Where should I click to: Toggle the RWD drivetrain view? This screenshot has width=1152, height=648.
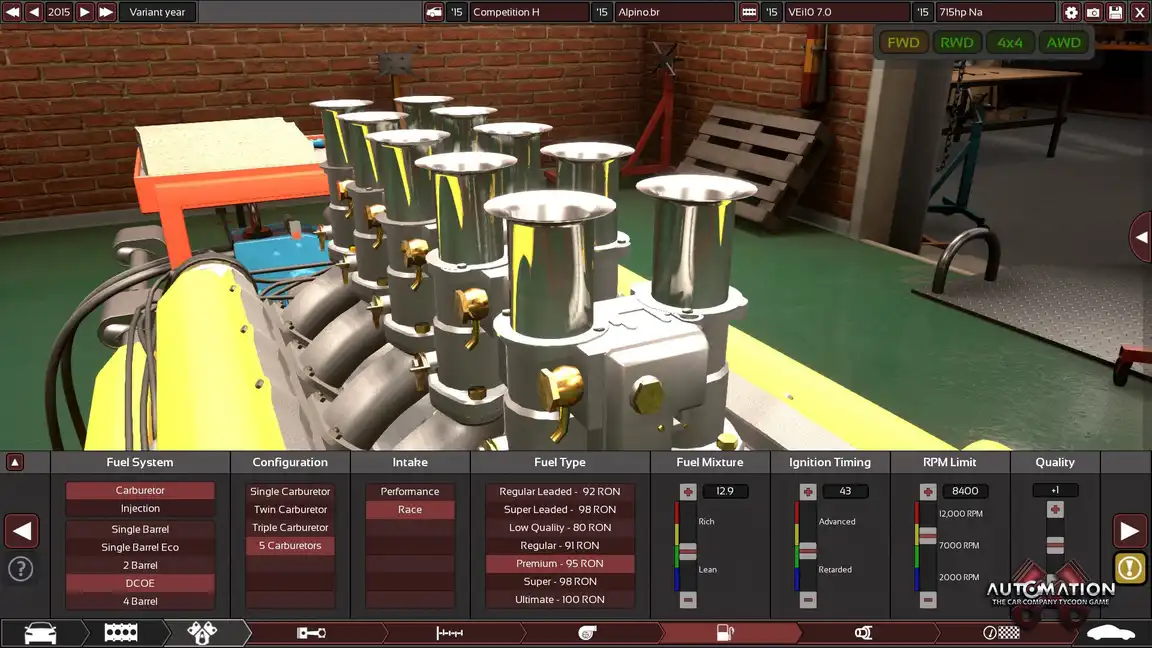click(957, 43)
